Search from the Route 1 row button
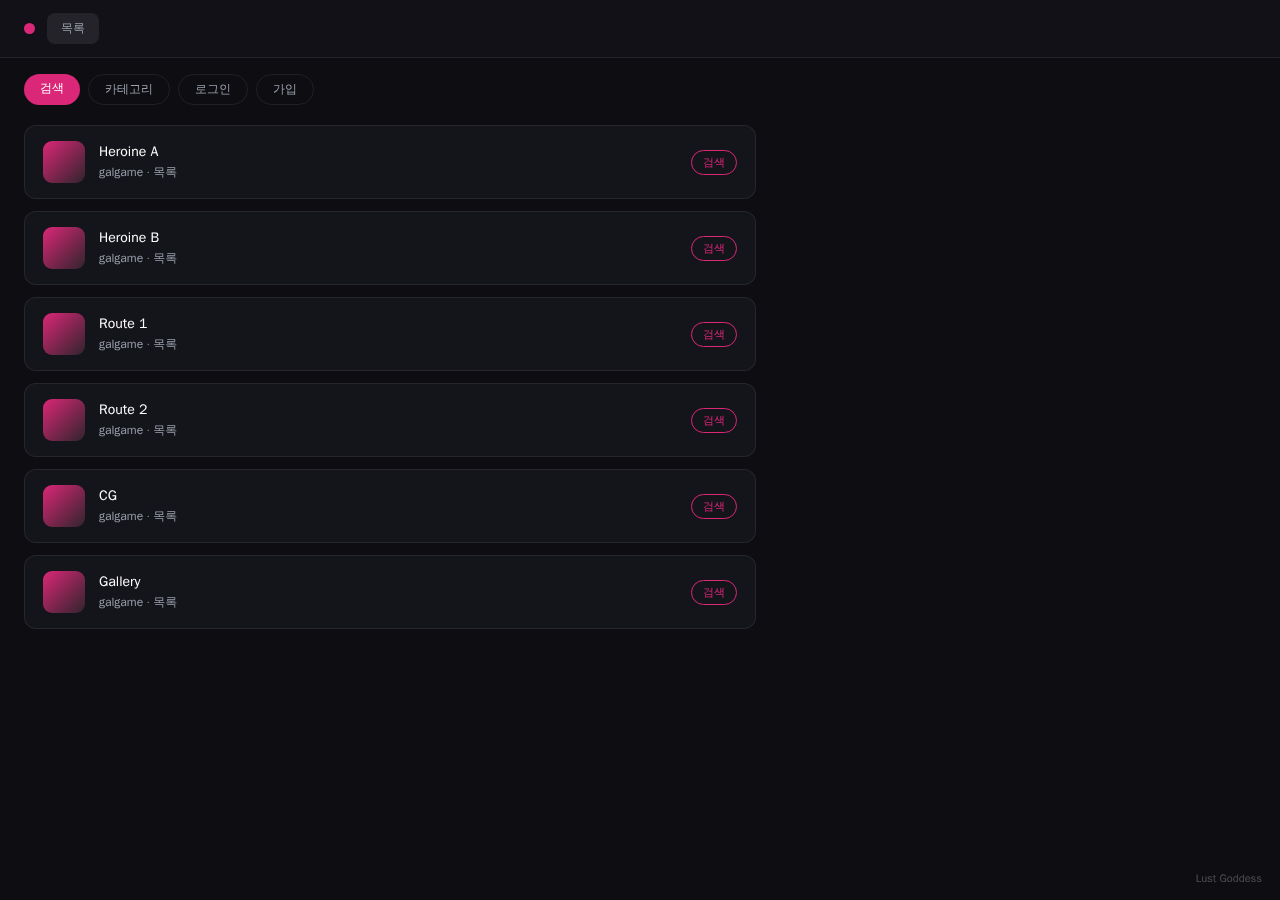This screenshot has height=900, width=1280. pos(714,334)
